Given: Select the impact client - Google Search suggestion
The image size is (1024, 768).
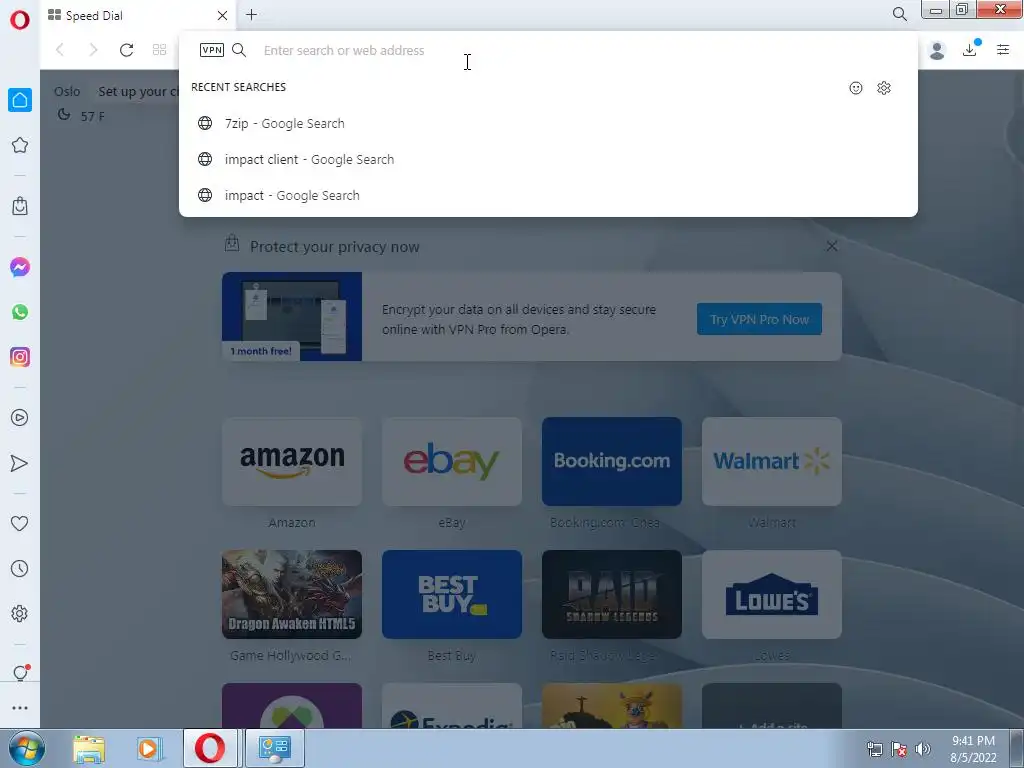Looking at the screenshot, I should [547, 159].
